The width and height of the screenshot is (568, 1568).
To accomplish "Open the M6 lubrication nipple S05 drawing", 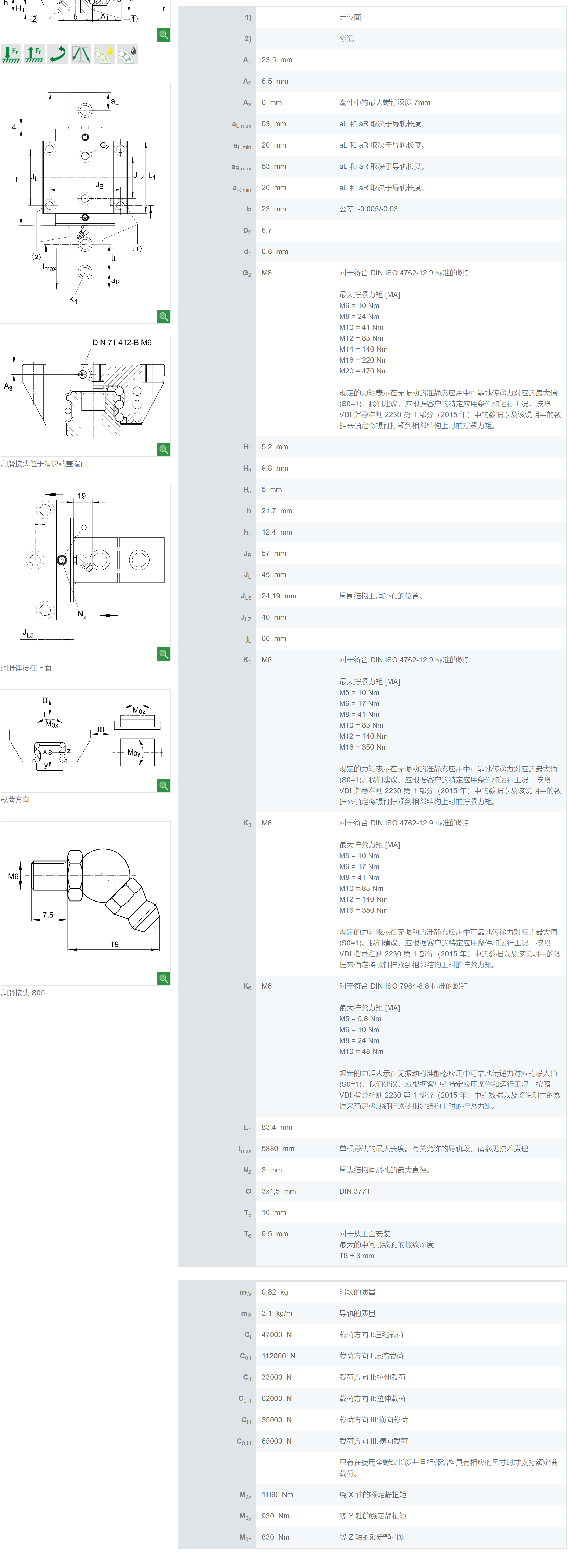I will [x=85, y=903].
